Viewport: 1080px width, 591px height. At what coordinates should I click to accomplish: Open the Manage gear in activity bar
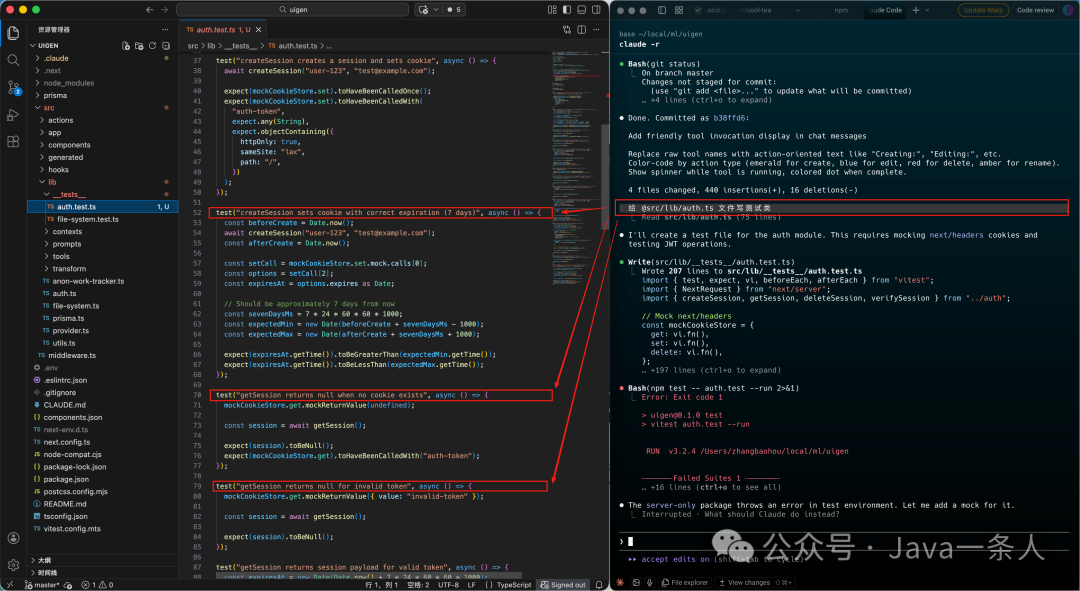[13, 565]
